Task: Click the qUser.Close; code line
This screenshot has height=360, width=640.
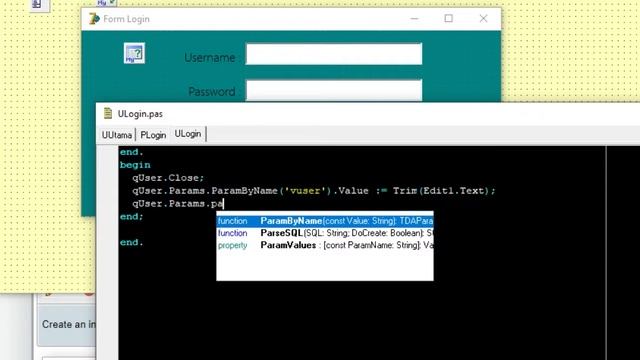Action: click(x=168, y=178)
